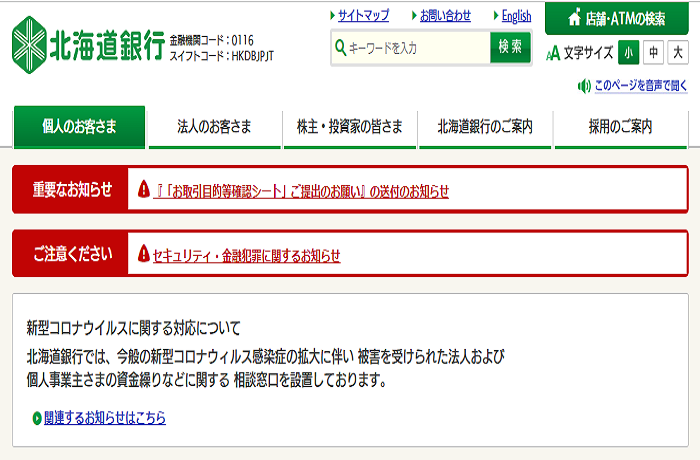
Task: Click the warning icon beside セキュリティ notice
Action: coord(144,253)
